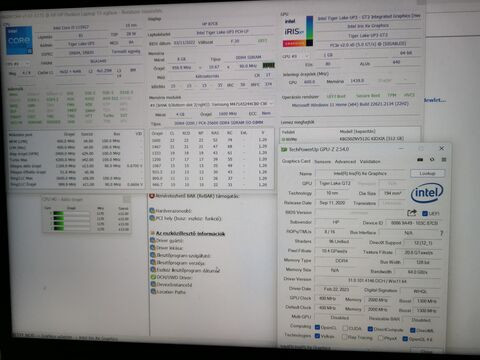Click icon next to Driver leírása
Screen dimensions: 480x360
click(x=153, y=248)
